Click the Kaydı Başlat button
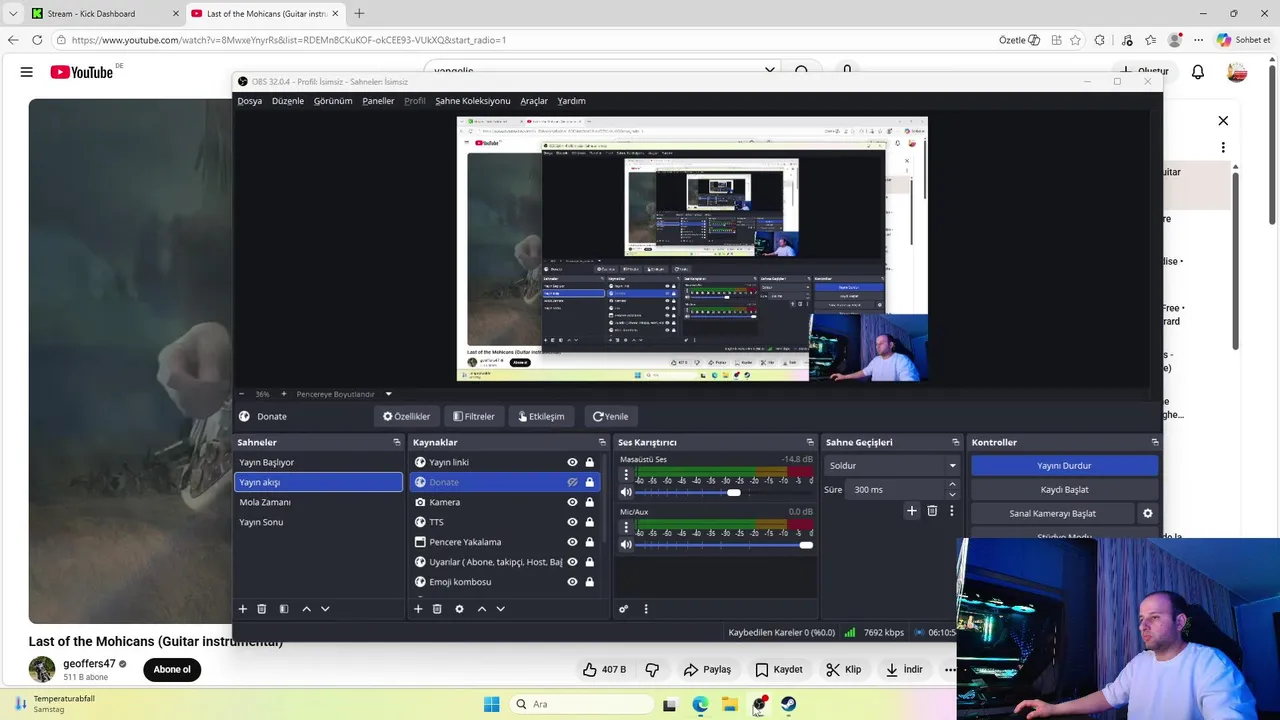1280x720 pixels. pyautogui.click(x=1064, y=489)
